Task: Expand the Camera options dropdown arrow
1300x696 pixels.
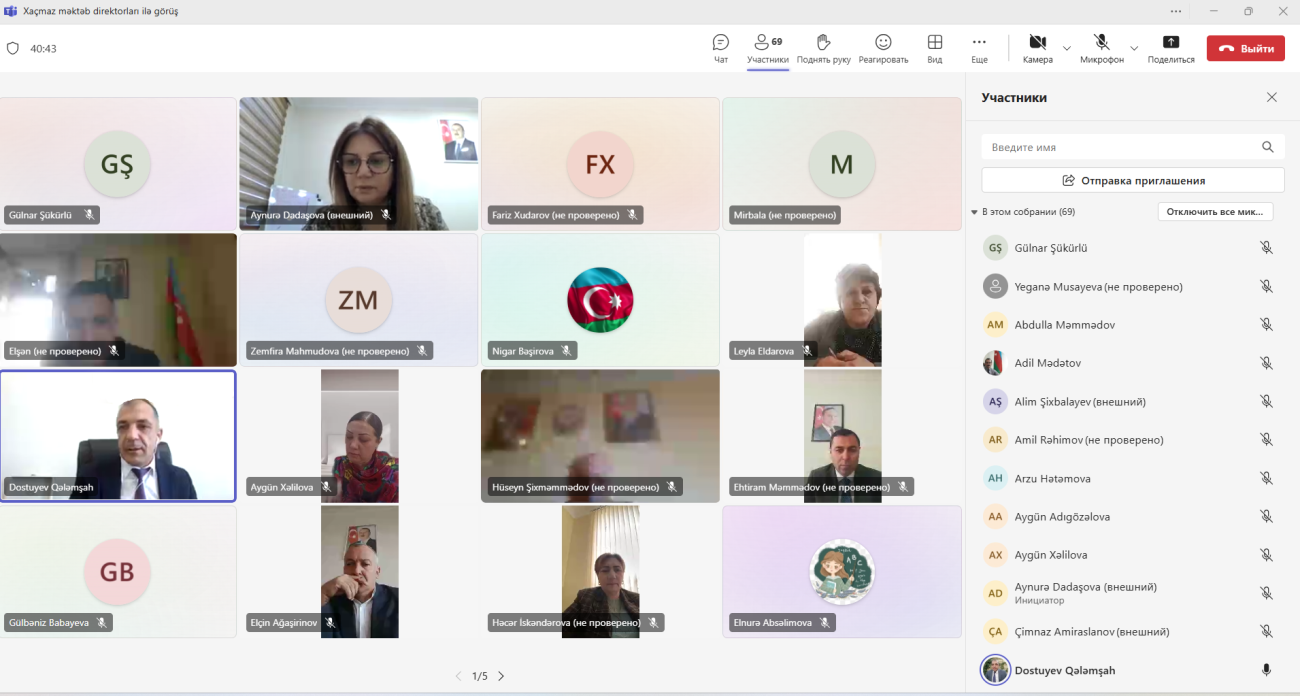Action: (1066, 48)
